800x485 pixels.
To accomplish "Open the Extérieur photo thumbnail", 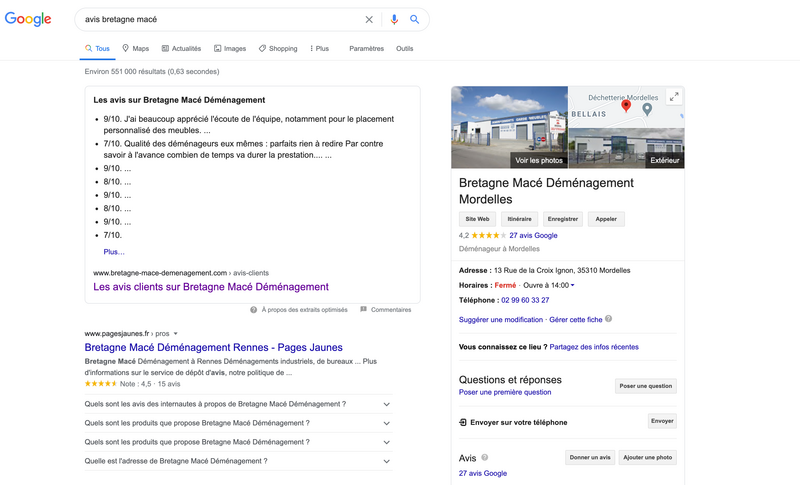I will (x=627, y=148).
